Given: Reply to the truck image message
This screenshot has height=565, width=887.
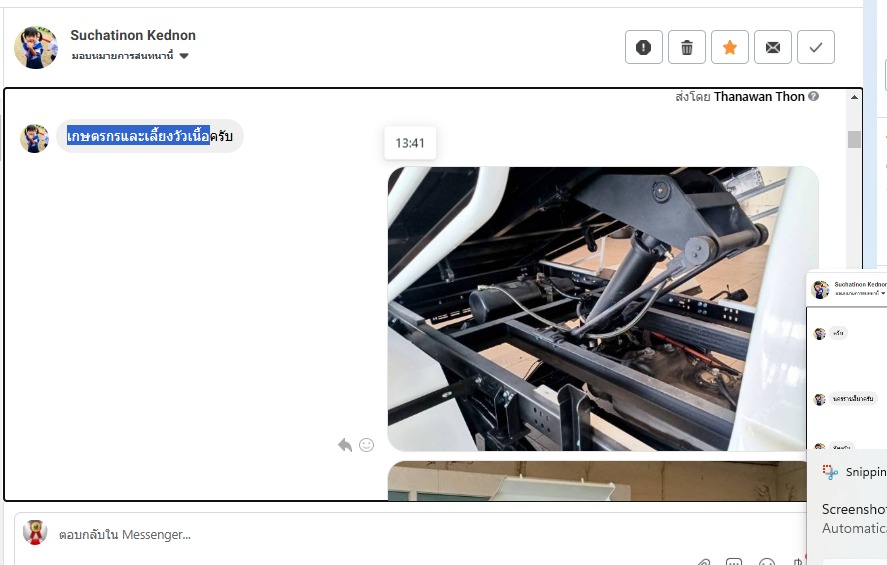Looking at the screenshot, I should click(x=345, y=445).
